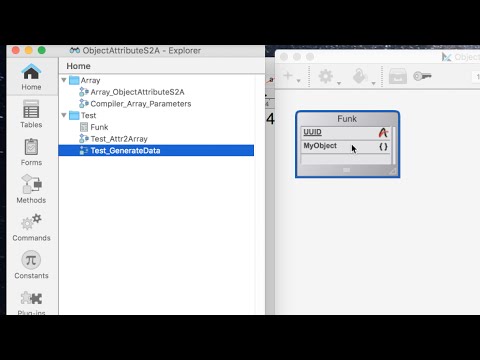Image resolution: width=480 pixels, height=360 pixels.
Task: Select Test_GenerateData method row
Action: tap(156, 150)
